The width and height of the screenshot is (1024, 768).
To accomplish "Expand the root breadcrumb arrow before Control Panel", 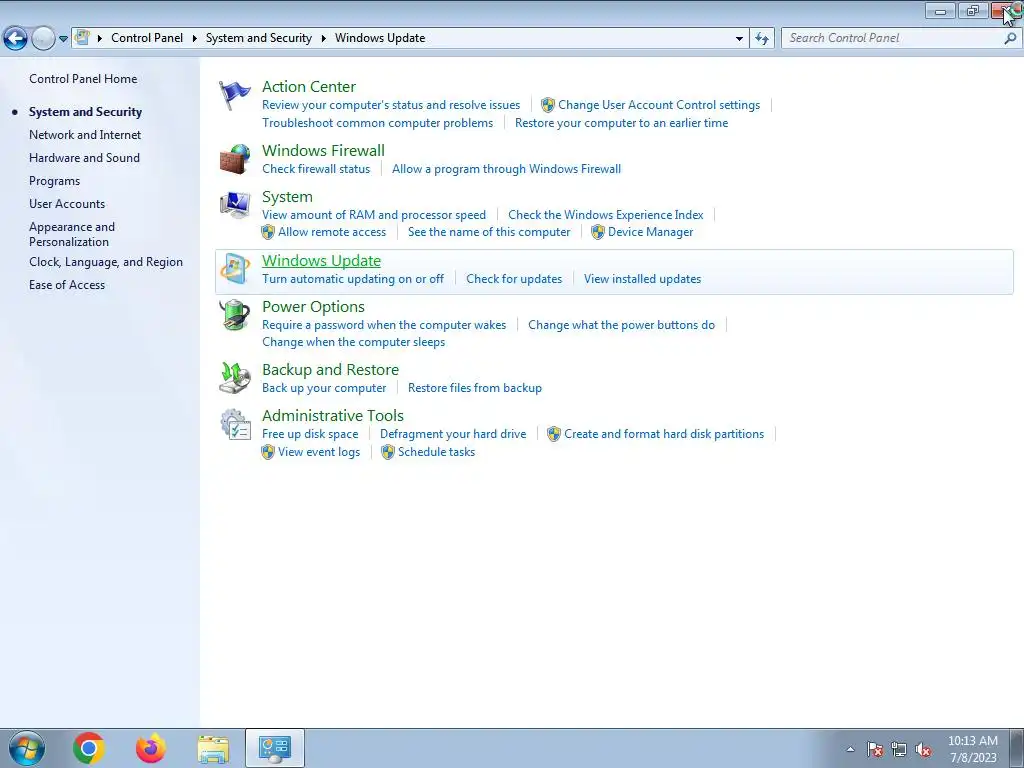I will [100, 39].
